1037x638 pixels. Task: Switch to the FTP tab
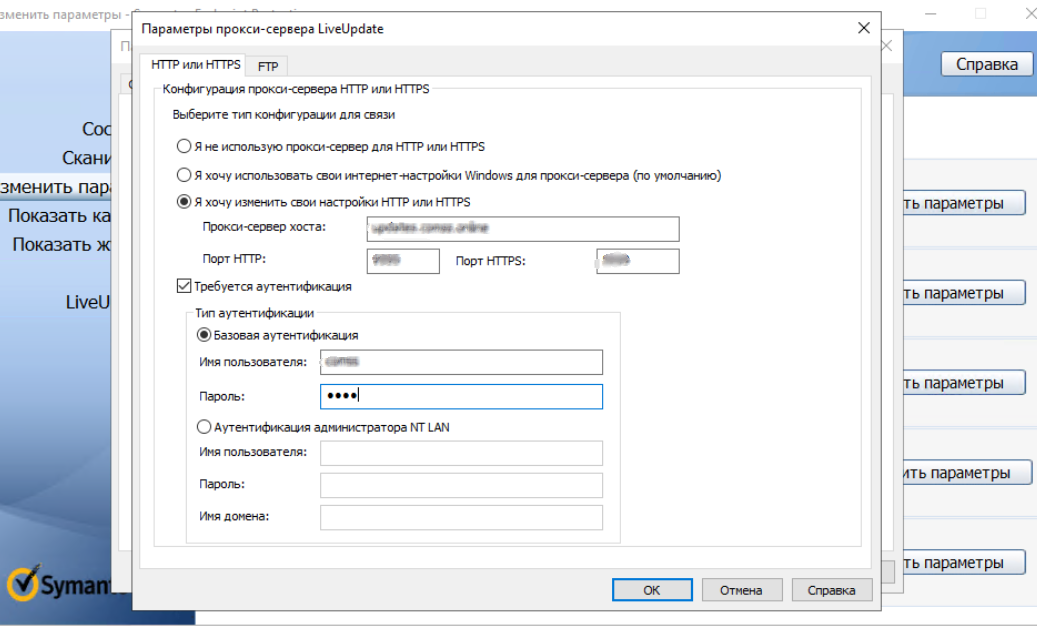point(267,66)
